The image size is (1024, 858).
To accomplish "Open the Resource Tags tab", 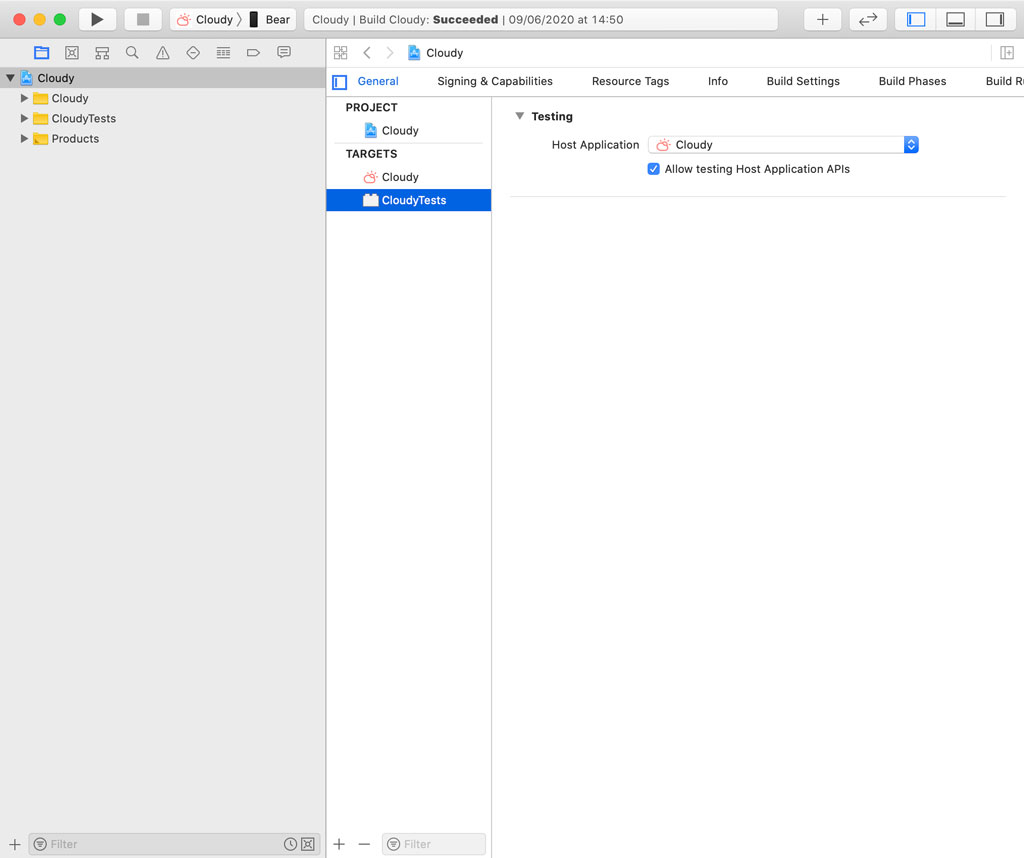I will [x=630, y=81].
